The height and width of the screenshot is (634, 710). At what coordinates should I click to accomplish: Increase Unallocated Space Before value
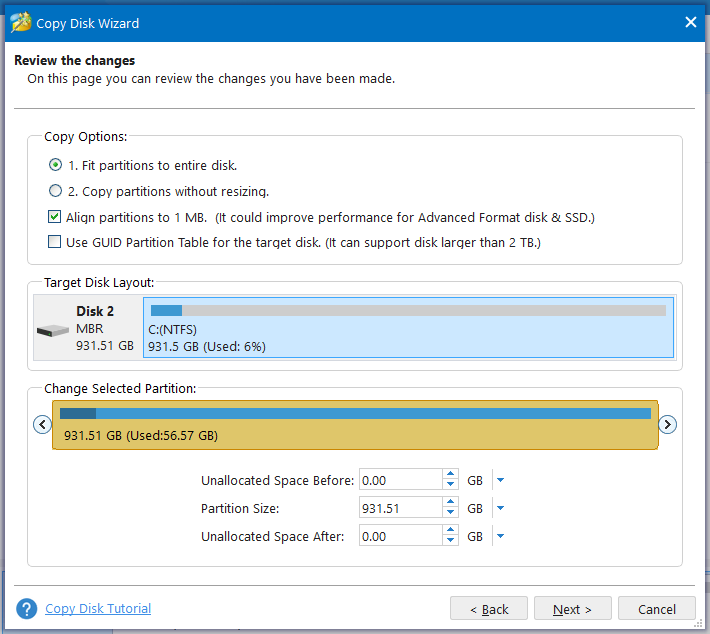450,474
